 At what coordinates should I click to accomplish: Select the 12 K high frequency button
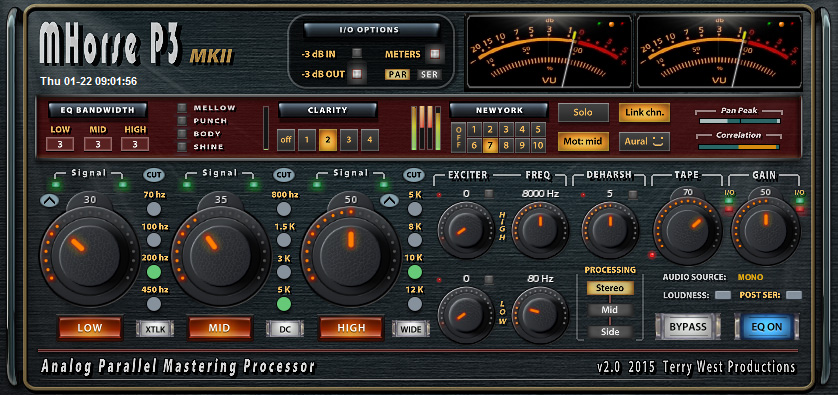[415, 304]
